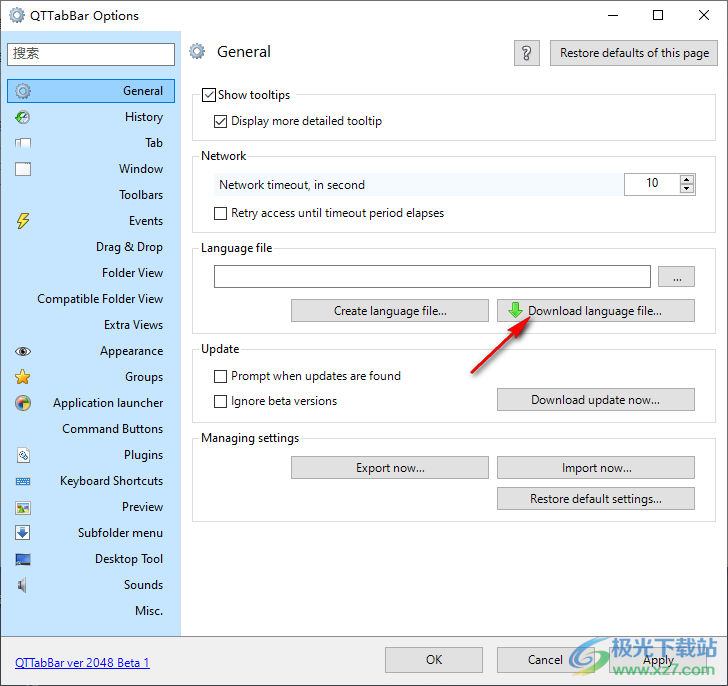Go to Extra Views settings
The image size is (728, 686).
[133, 325]
